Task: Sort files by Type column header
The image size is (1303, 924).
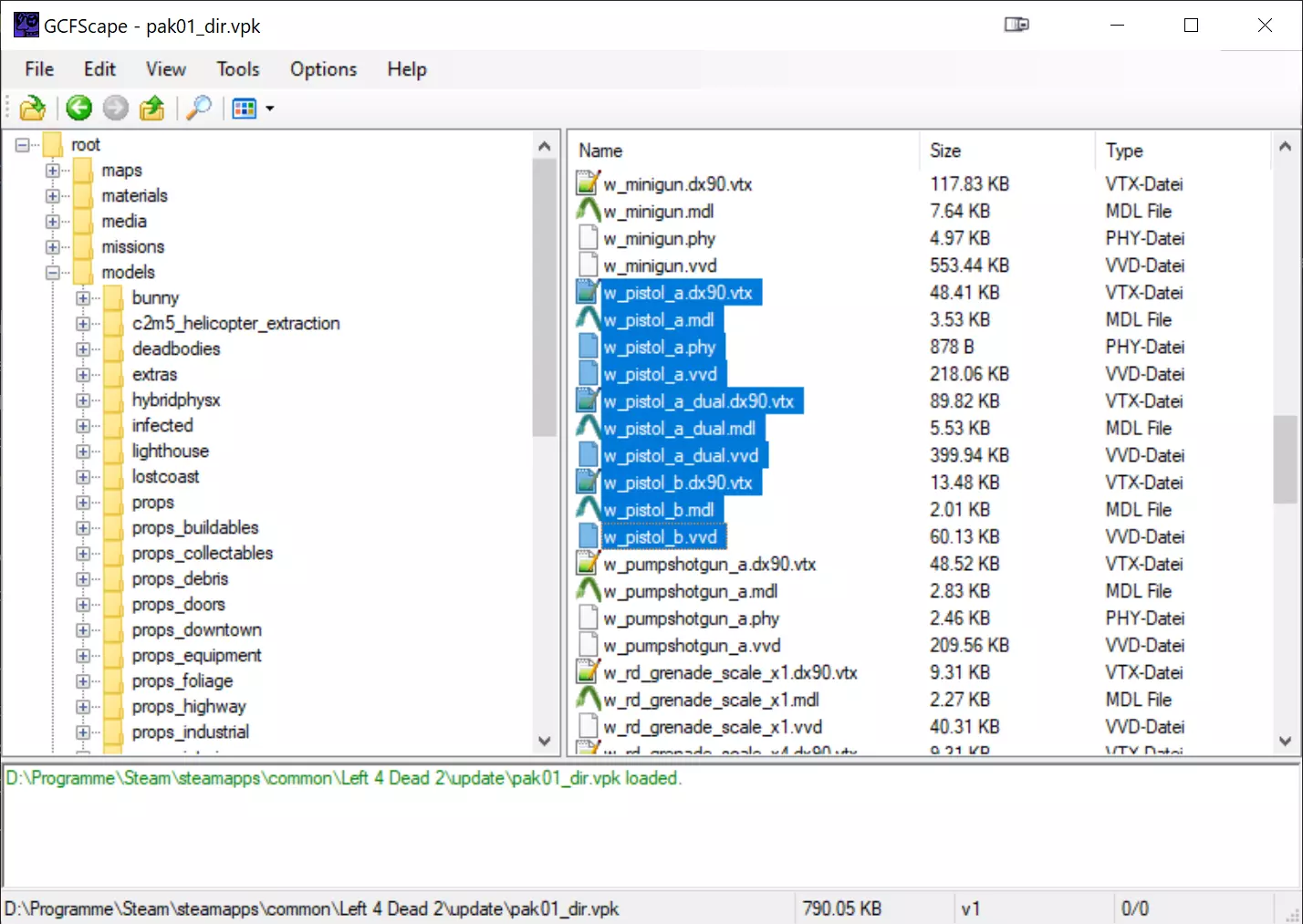Action: pos(1124,151)
